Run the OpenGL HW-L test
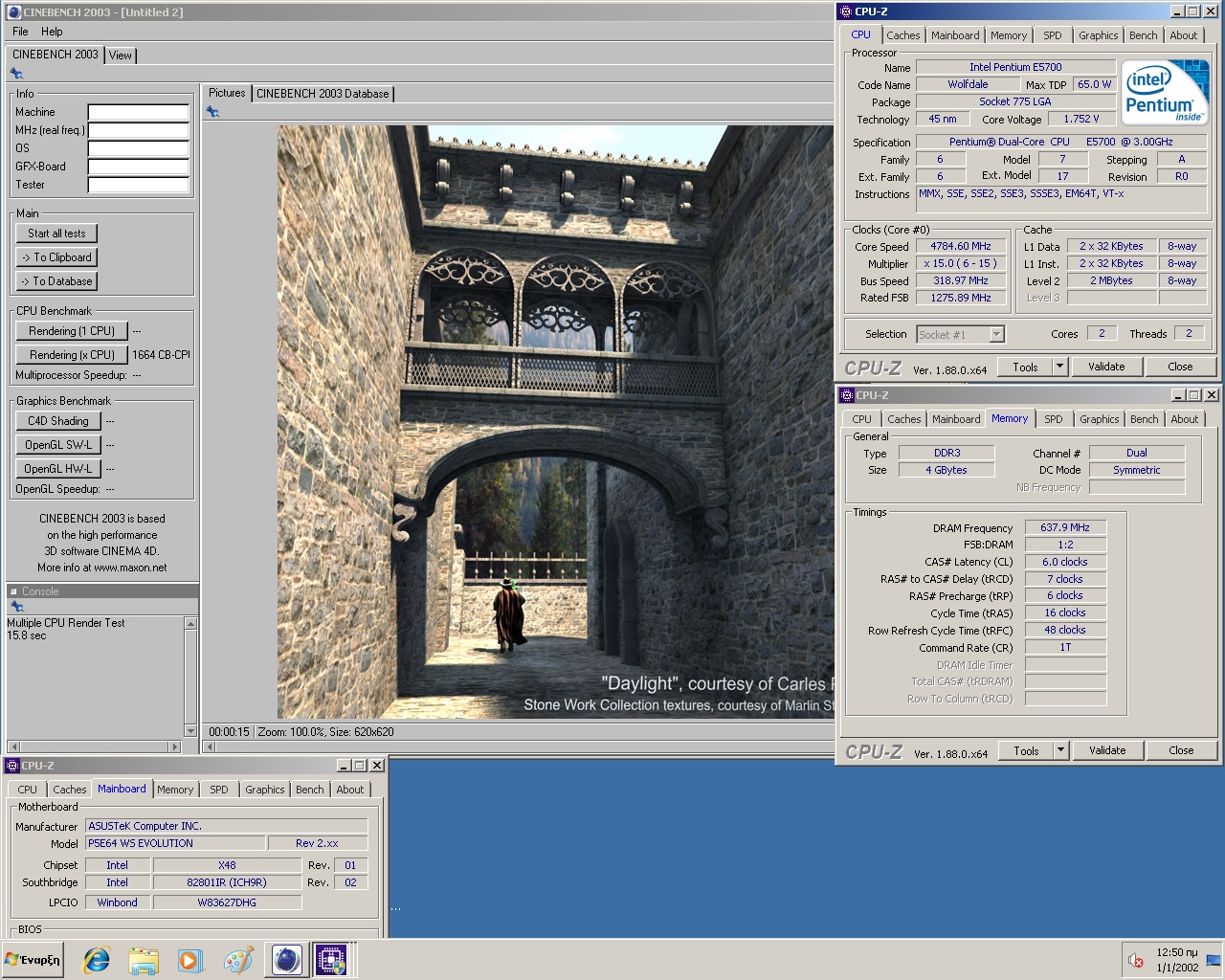Screen dimensions: 1225x980 point(58,469)
